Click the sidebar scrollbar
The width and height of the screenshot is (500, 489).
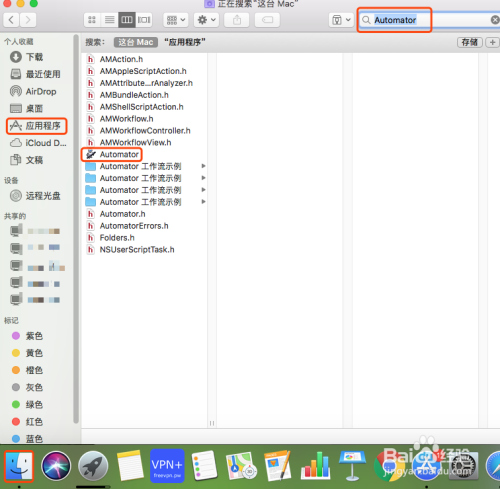coord(76,230)
